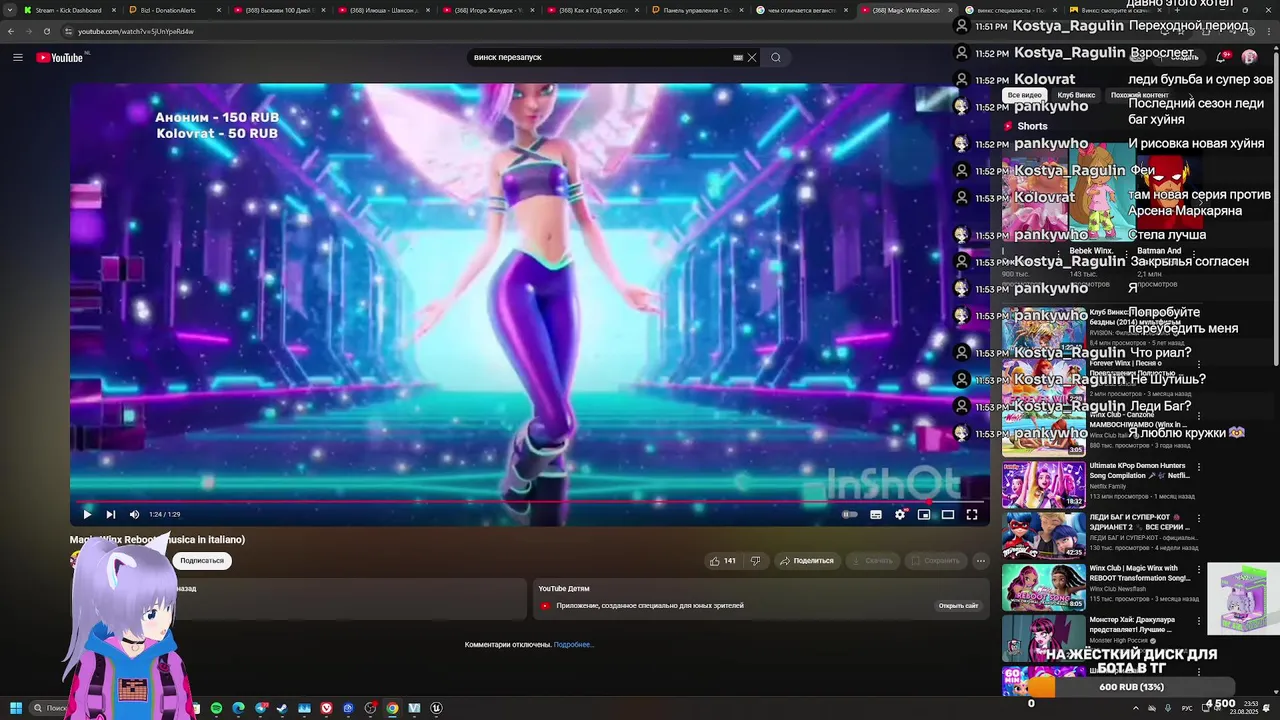1280x720 pixels.
Task: Click Открыть сайт button
Action: (958, 605)
